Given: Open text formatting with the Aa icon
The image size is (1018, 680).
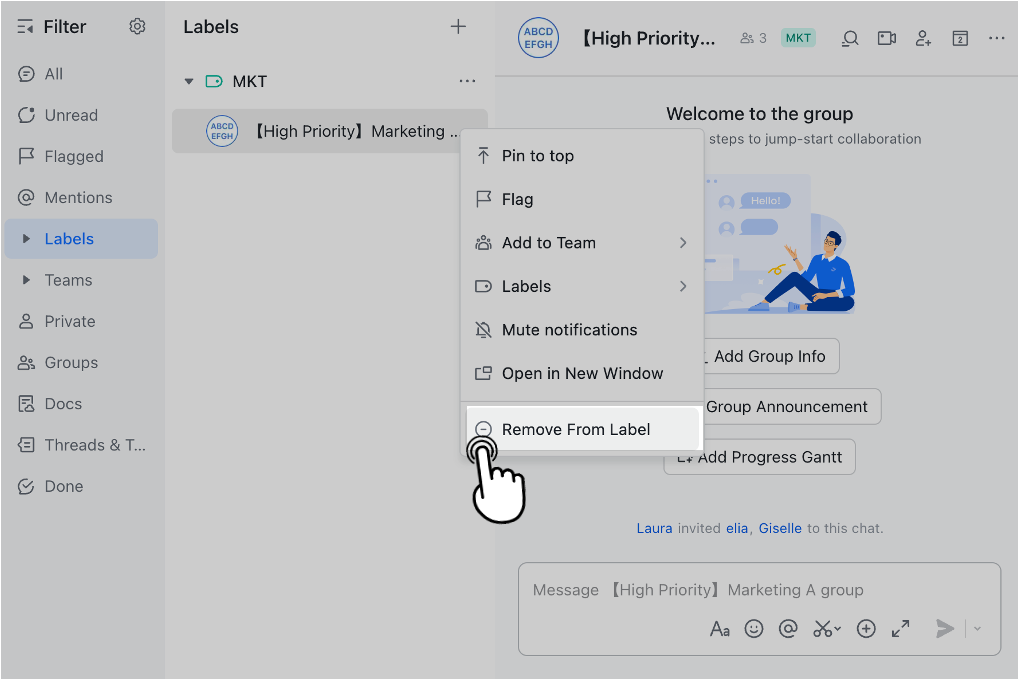Looking at the screenshot, I should [x=719, y=628].
